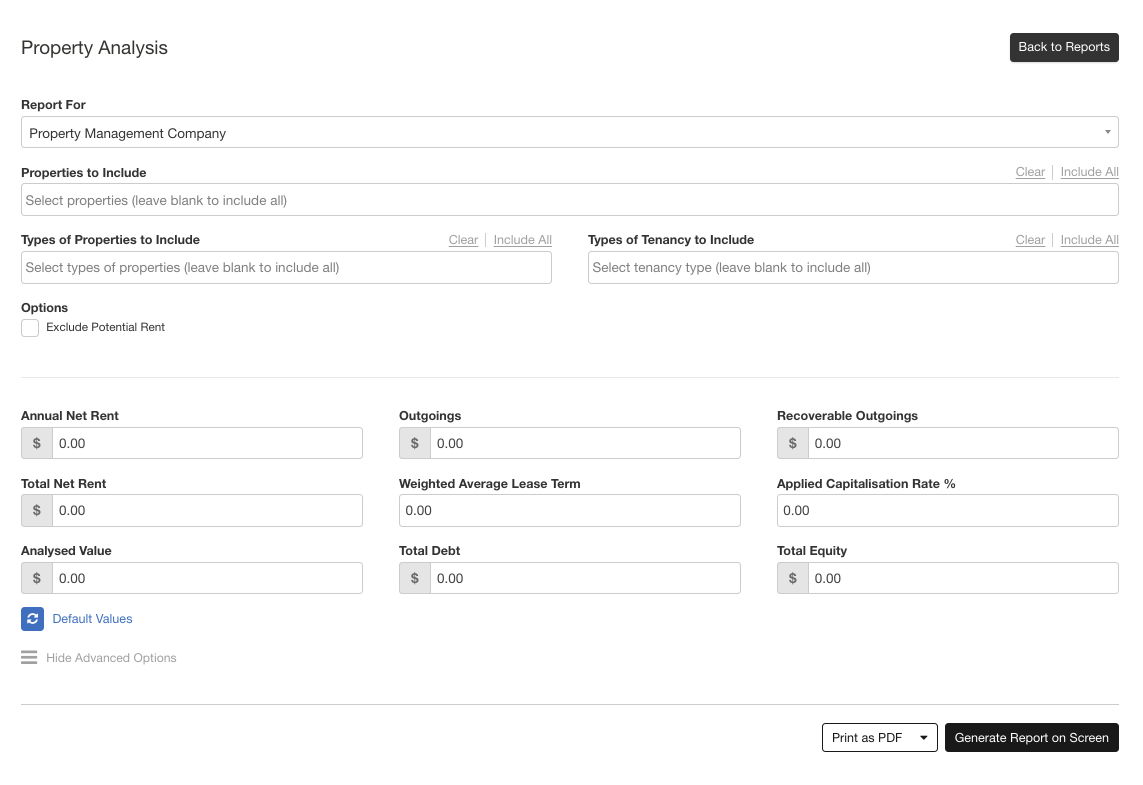Click Clear above Properties to Include
Image resolution: width=1143 pixels, height=785 pixels.
pos(1030,171)
